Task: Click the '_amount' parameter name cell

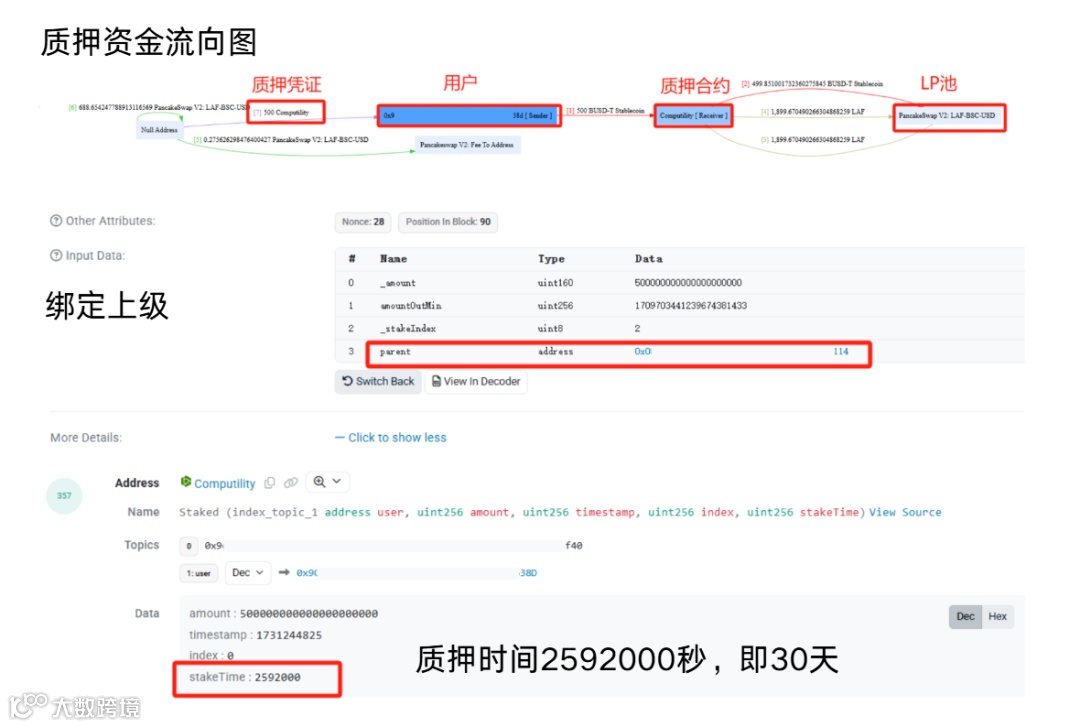Action: (397, 283)
